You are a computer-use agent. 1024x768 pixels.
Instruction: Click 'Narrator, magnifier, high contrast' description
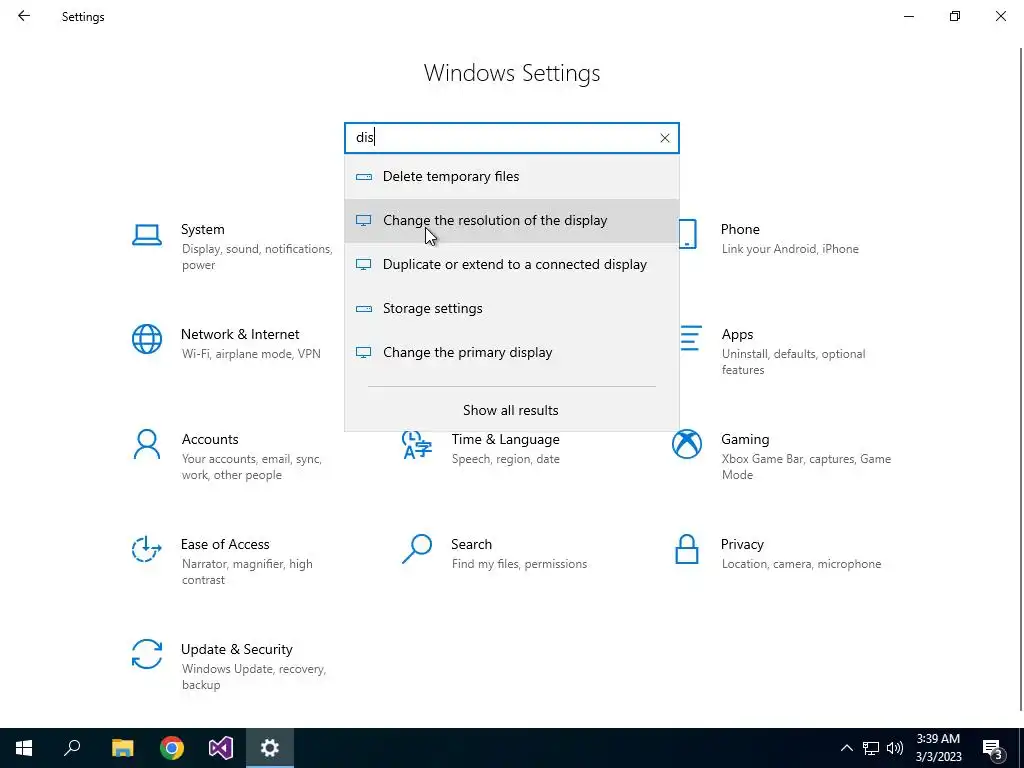tap(247, 571)
